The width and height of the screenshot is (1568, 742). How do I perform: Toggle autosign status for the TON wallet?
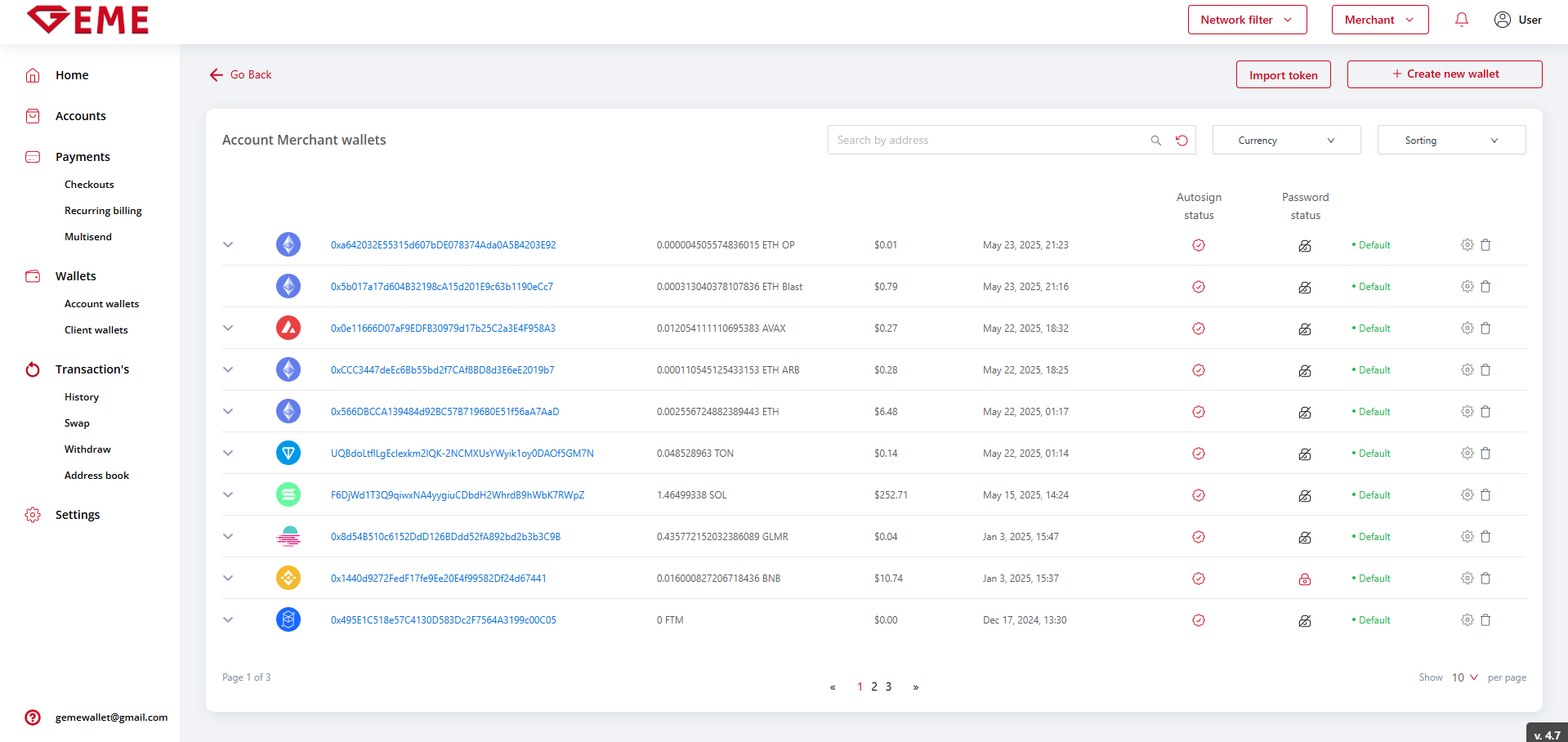pyautogui.click(x=1199, y=454)
